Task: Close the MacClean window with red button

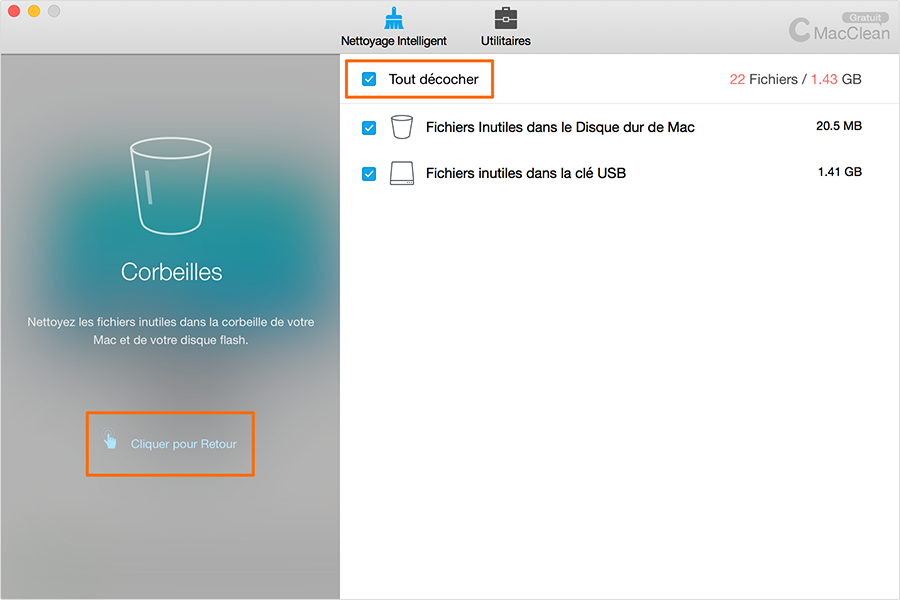Action: click(14, 11)
